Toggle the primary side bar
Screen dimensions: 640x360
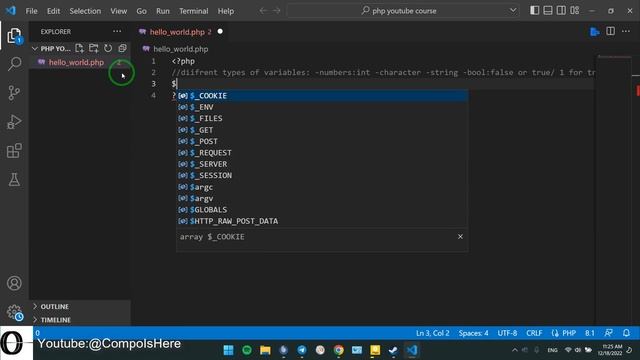point(534,11)
